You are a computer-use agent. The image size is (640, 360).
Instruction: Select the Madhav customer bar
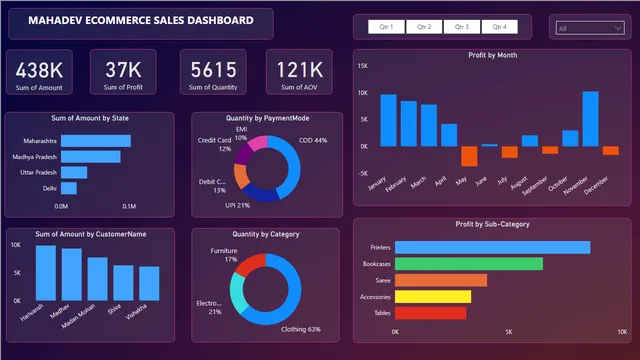pos(72,275)
